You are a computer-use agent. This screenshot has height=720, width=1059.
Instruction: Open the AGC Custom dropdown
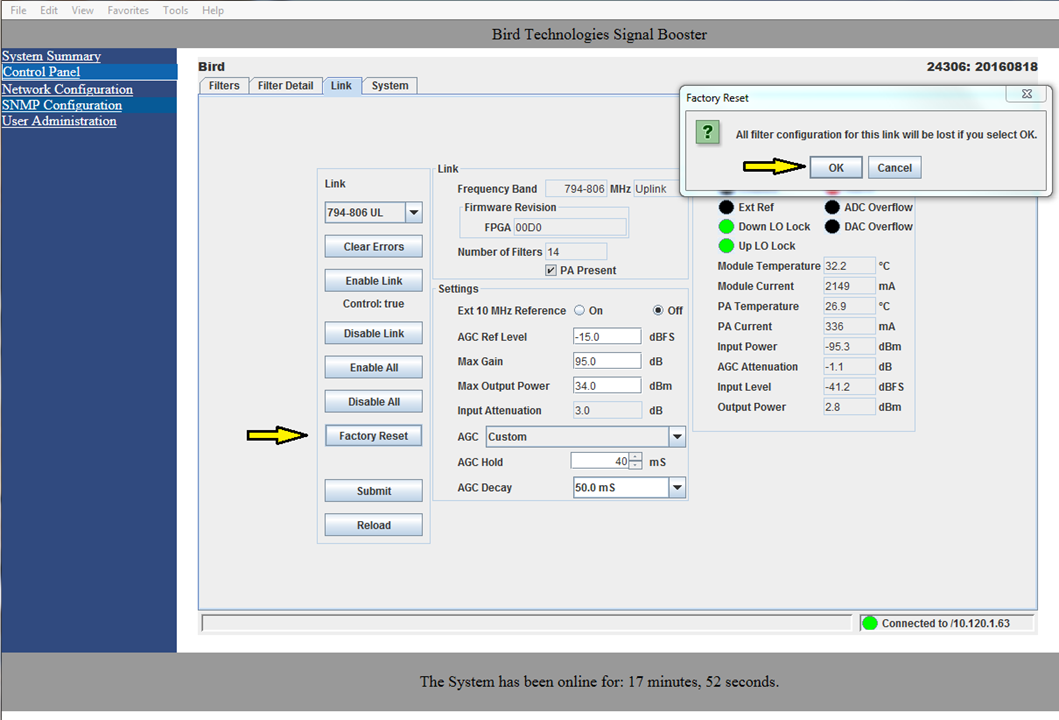677,436
